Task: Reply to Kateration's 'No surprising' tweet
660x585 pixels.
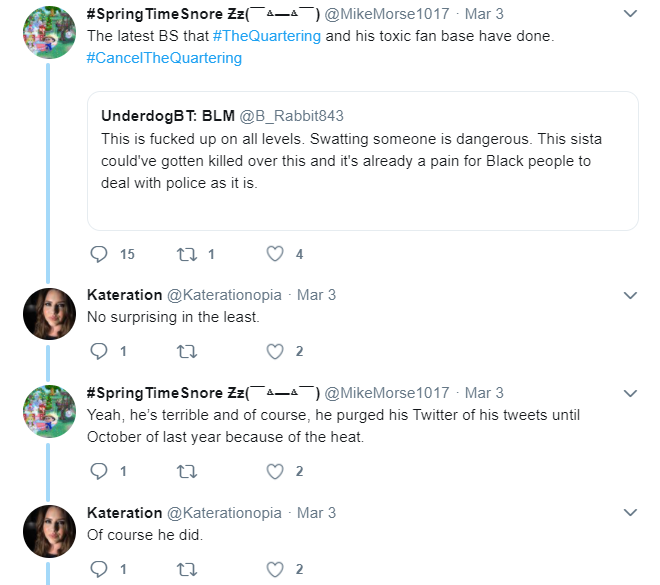Action: 99,351
